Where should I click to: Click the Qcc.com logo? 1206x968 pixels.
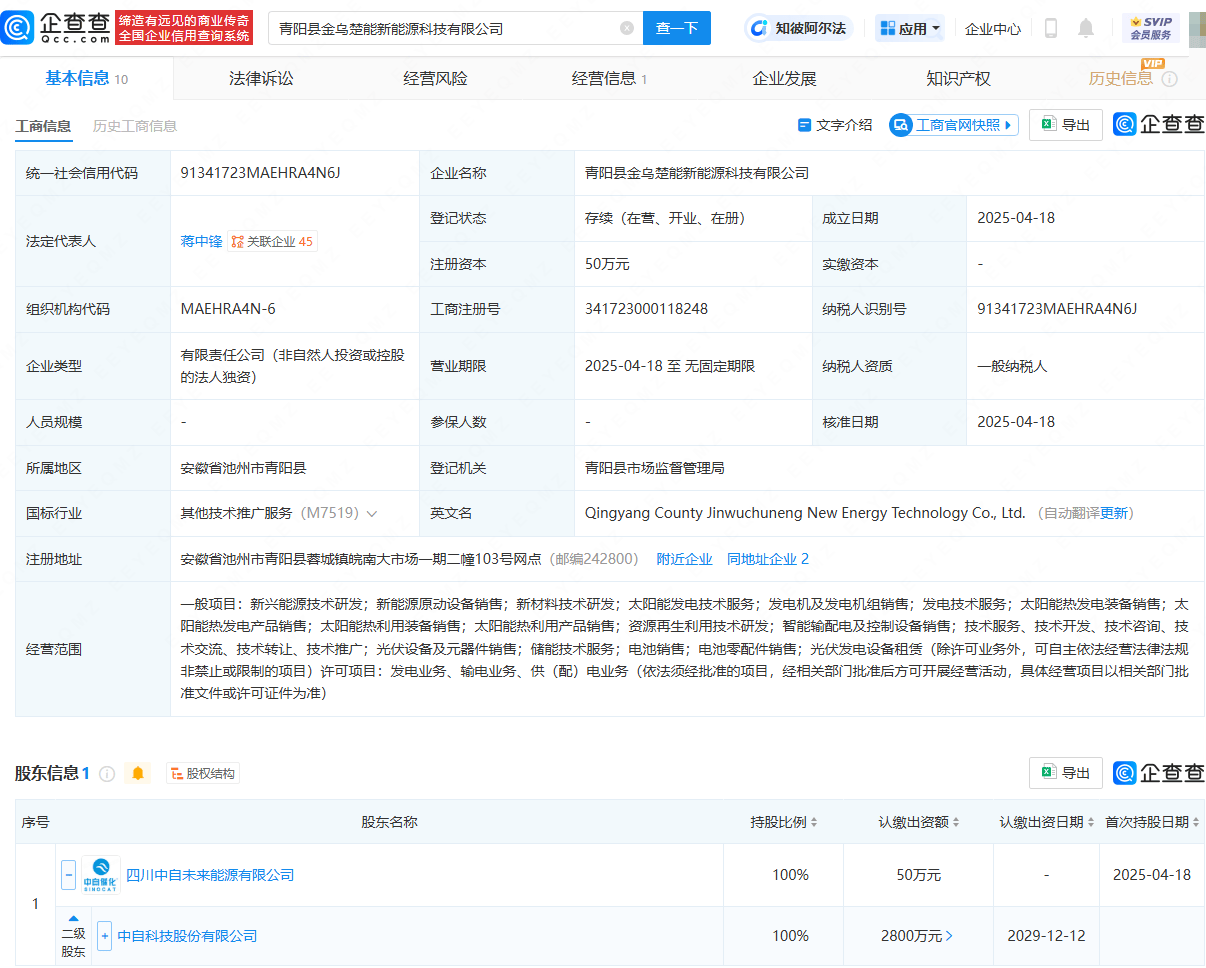coord(56,28)
